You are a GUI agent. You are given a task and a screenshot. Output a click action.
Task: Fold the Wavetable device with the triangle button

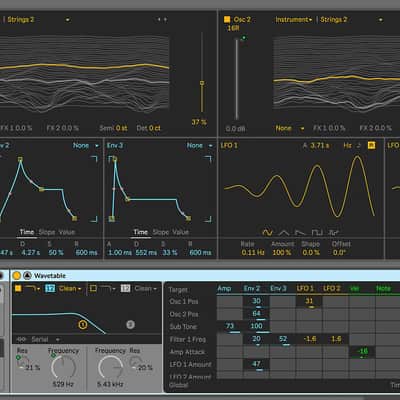(x=27, y=276)
